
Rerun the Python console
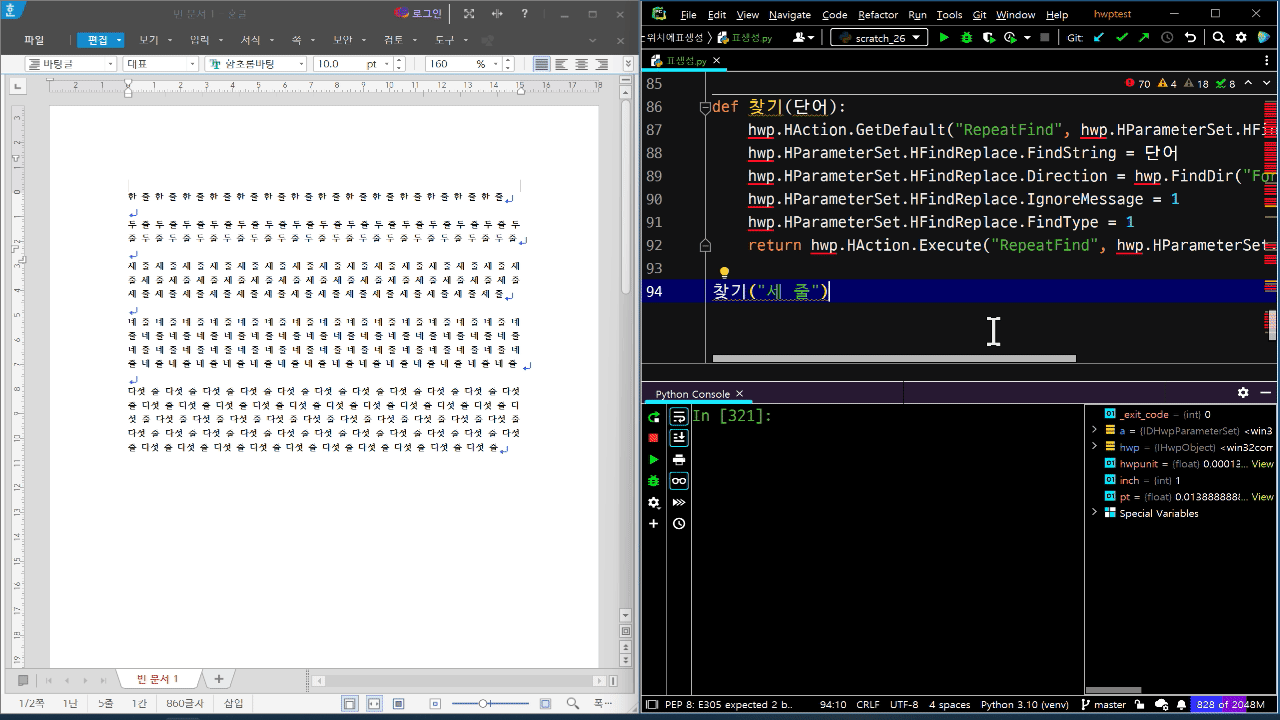click(654, 417)
